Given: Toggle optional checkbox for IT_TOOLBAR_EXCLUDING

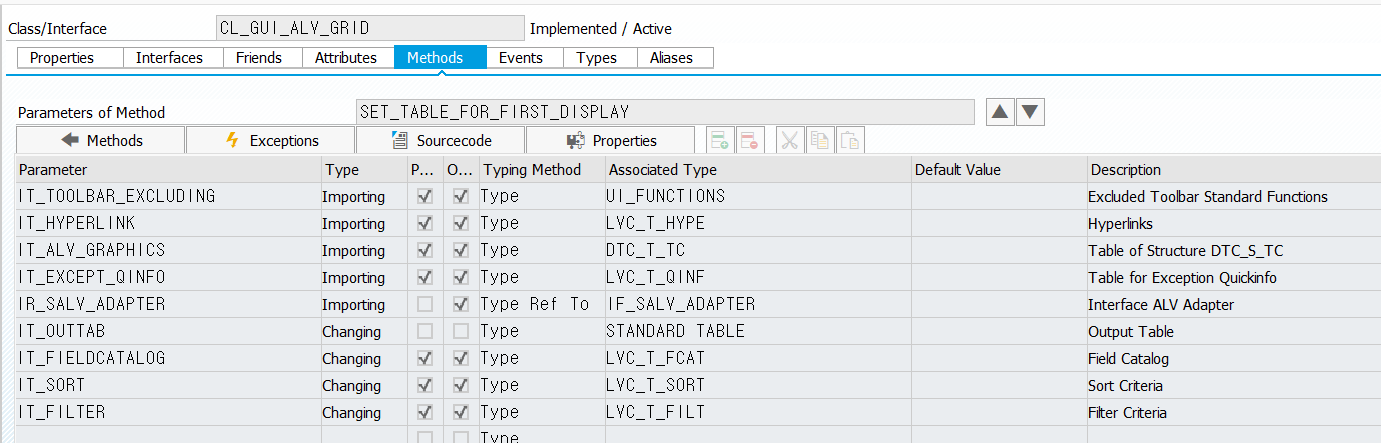Looking at the screenshot, I should click(x=461, y=196).
